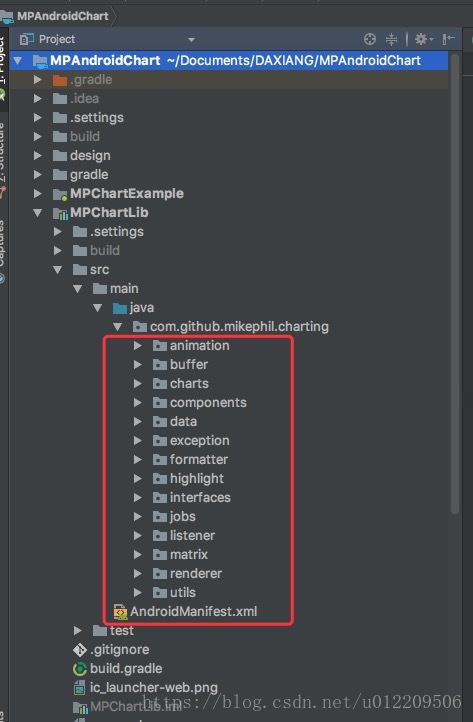Expand the .gradle folder arrow
The height and width of the screenshot is (722, 473).
click(x=38, y=80)
